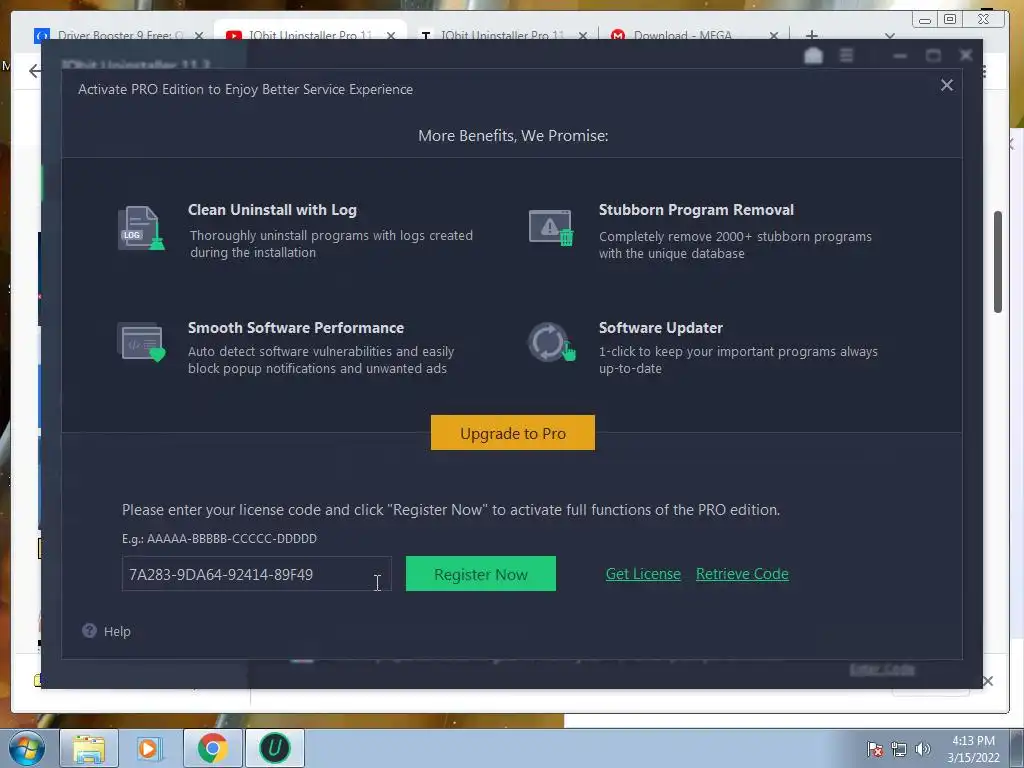Click the Software Updater icon
Screen dimensions: 1024x768
(x=551, y=342)
